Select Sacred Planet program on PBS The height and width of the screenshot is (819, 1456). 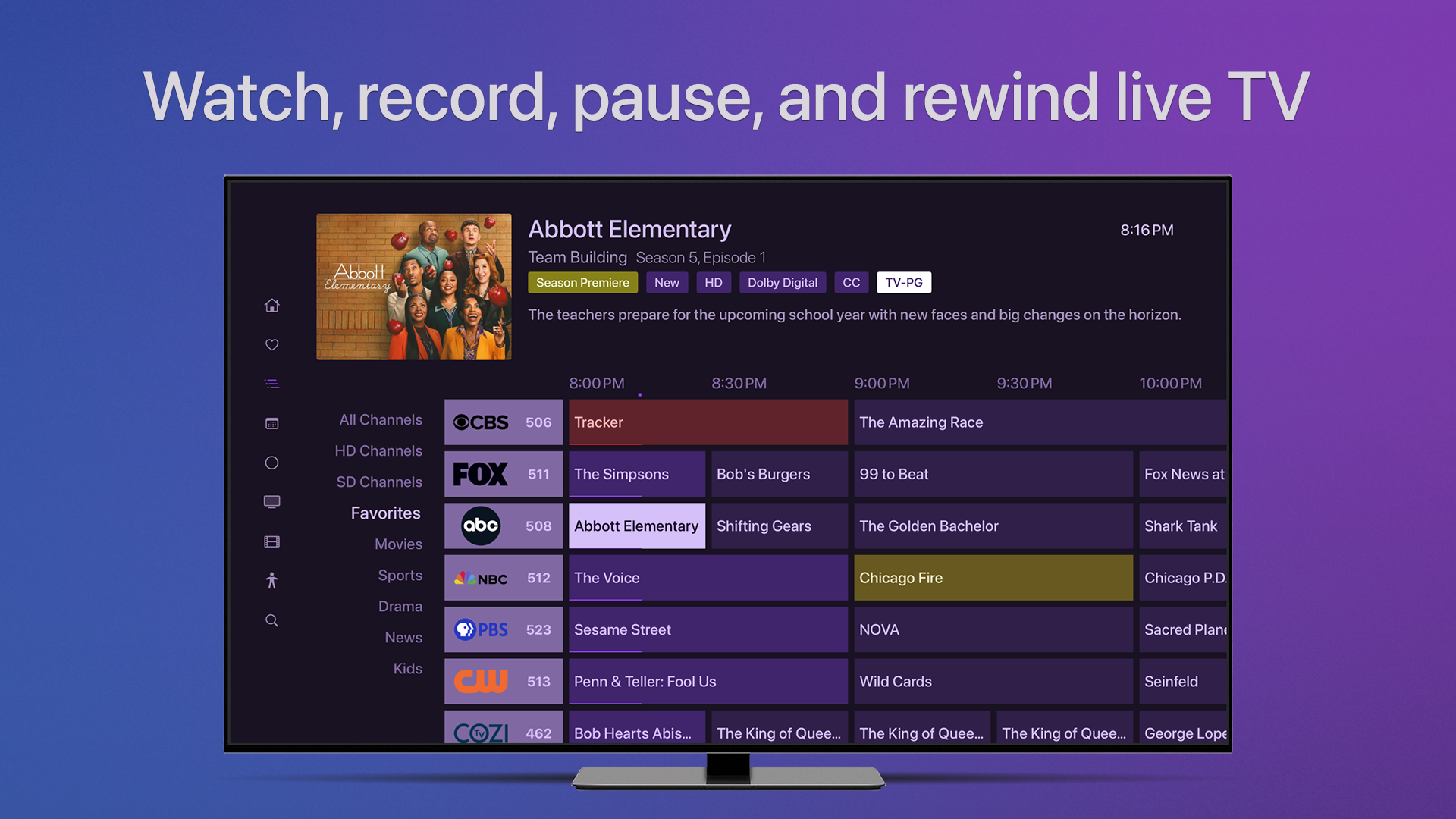[x=1182, y=629]
